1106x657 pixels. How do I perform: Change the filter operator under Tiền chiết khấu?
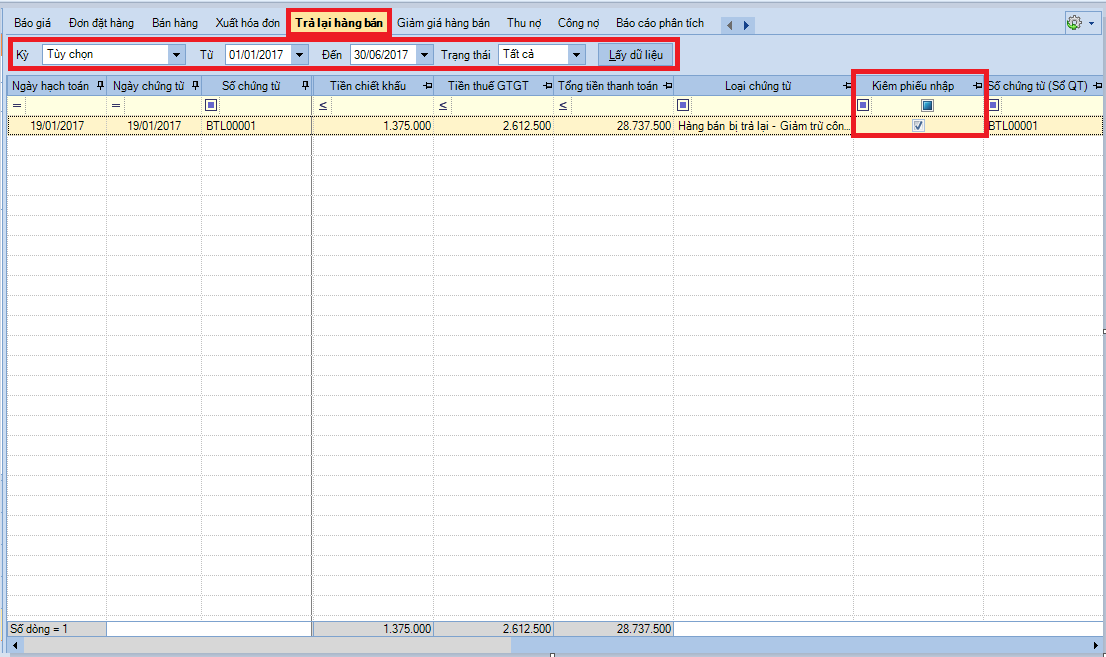[322, 106]
